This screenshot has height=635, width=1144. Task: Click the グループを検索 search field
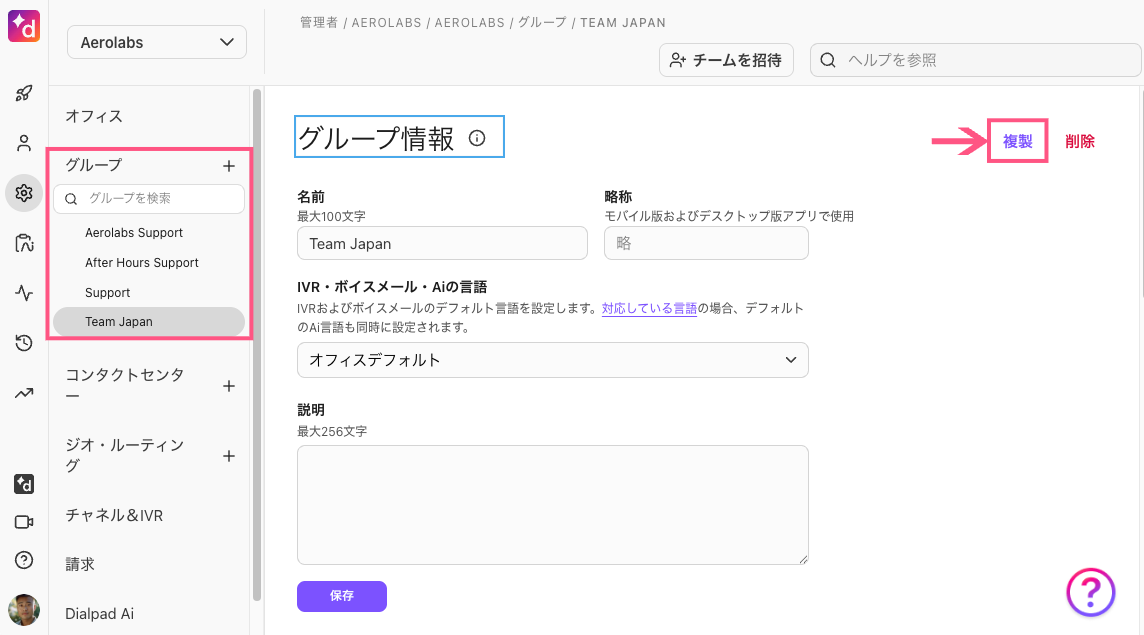[x=149, y=199]
